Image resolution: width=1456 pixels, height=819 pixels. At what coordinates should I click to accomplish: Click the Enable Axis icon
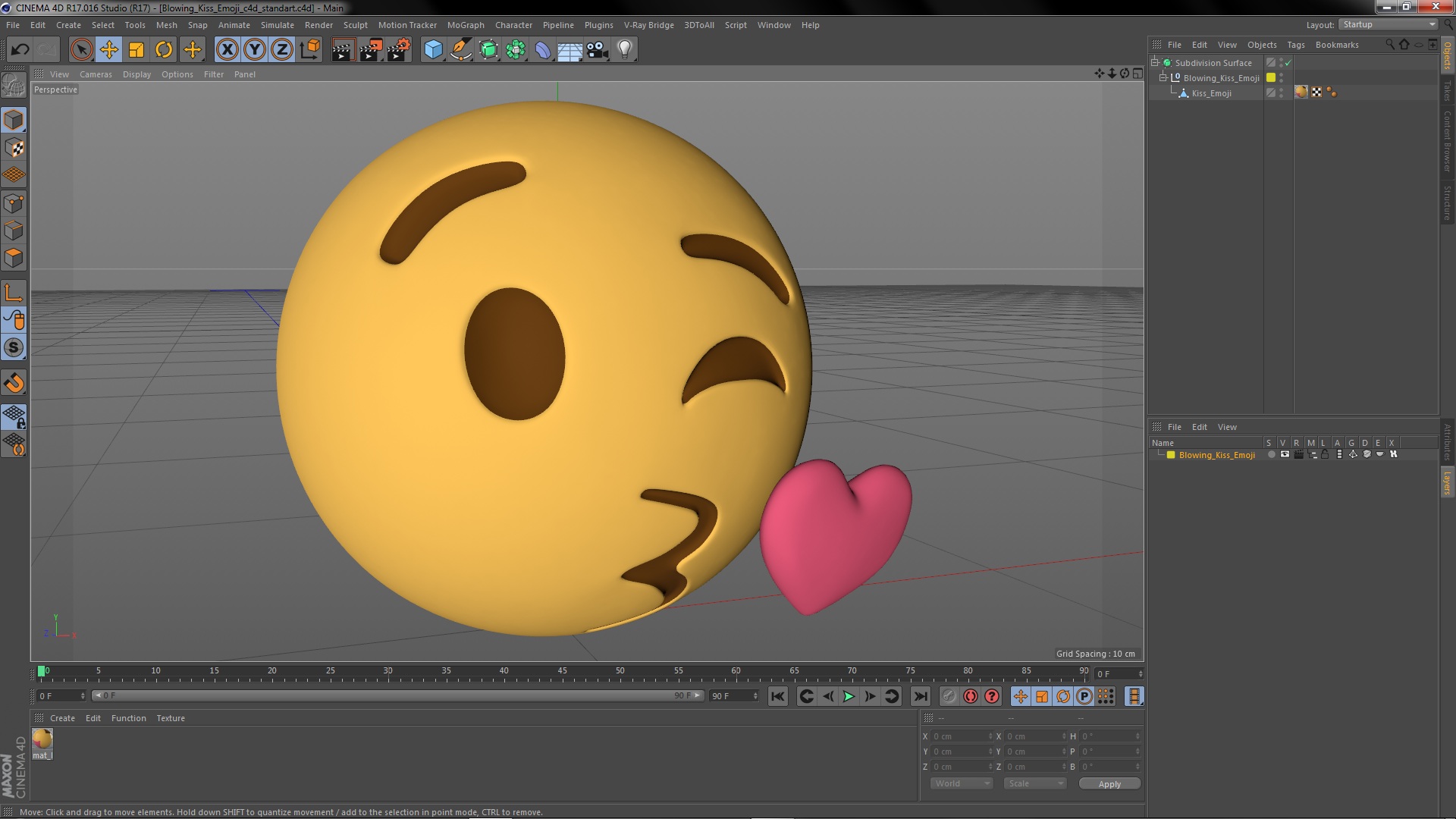point(14,293)
